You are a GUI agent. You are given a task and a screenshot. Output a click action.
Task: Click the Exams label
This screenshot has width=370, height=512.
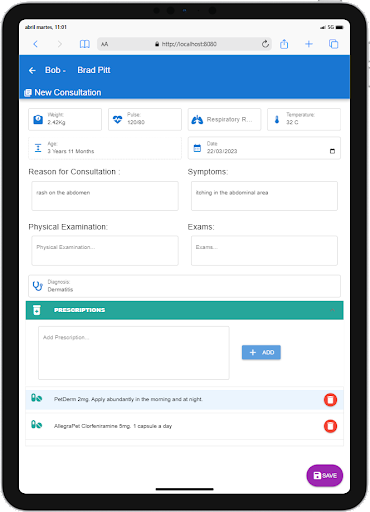point(201,227)
